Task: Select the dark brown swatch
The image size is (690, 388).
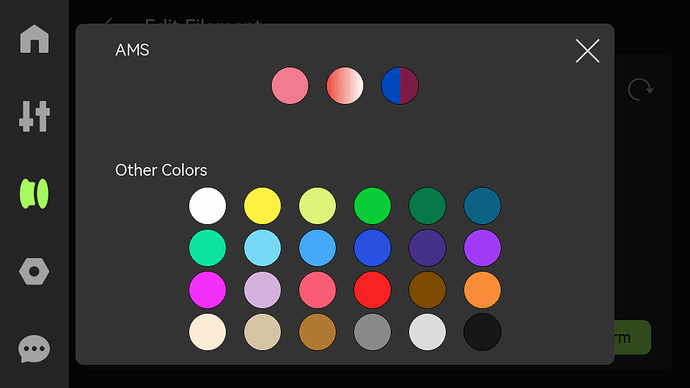Action: click(x=427, y=290)
